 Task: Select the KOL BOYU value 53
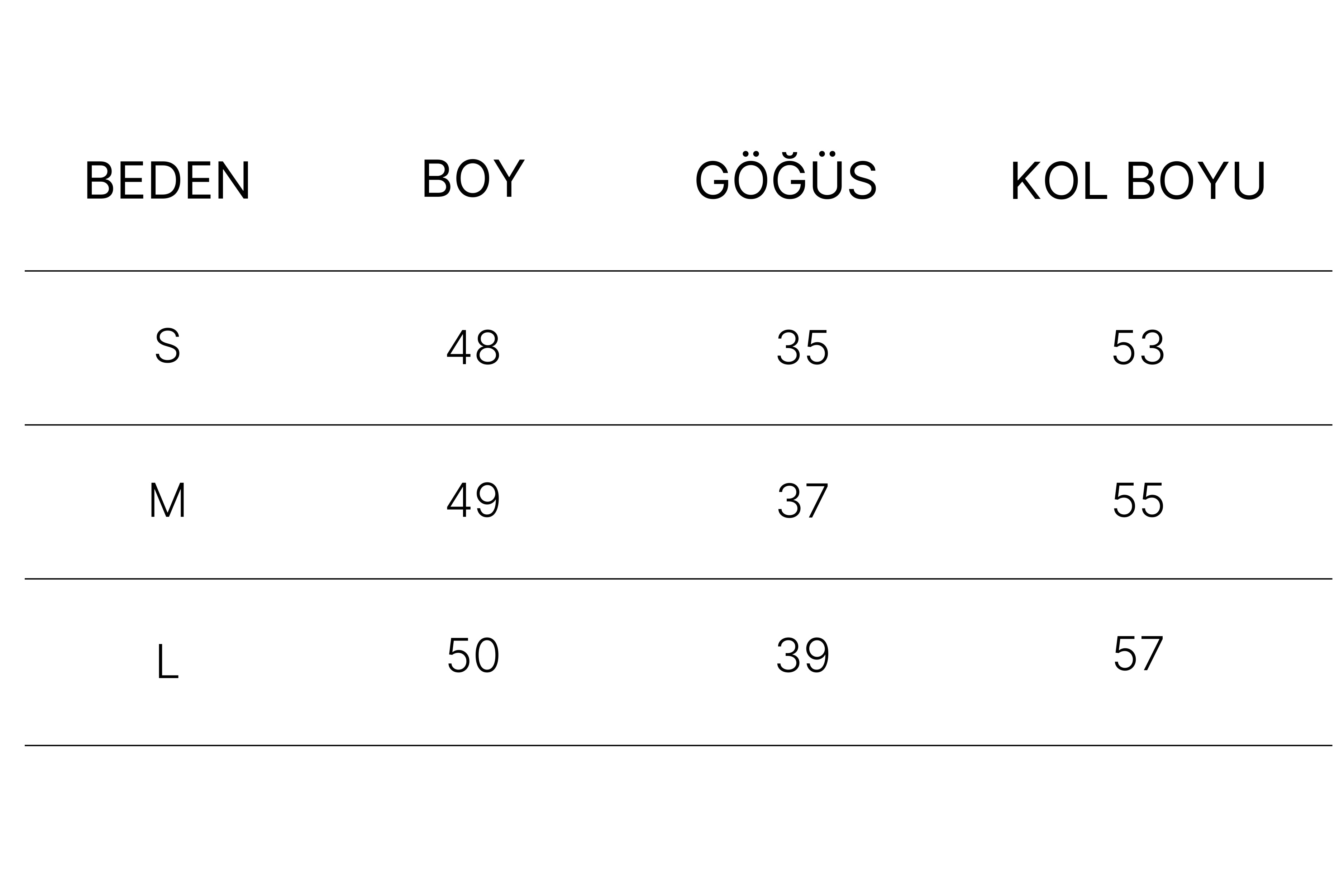pos(1138,347)
